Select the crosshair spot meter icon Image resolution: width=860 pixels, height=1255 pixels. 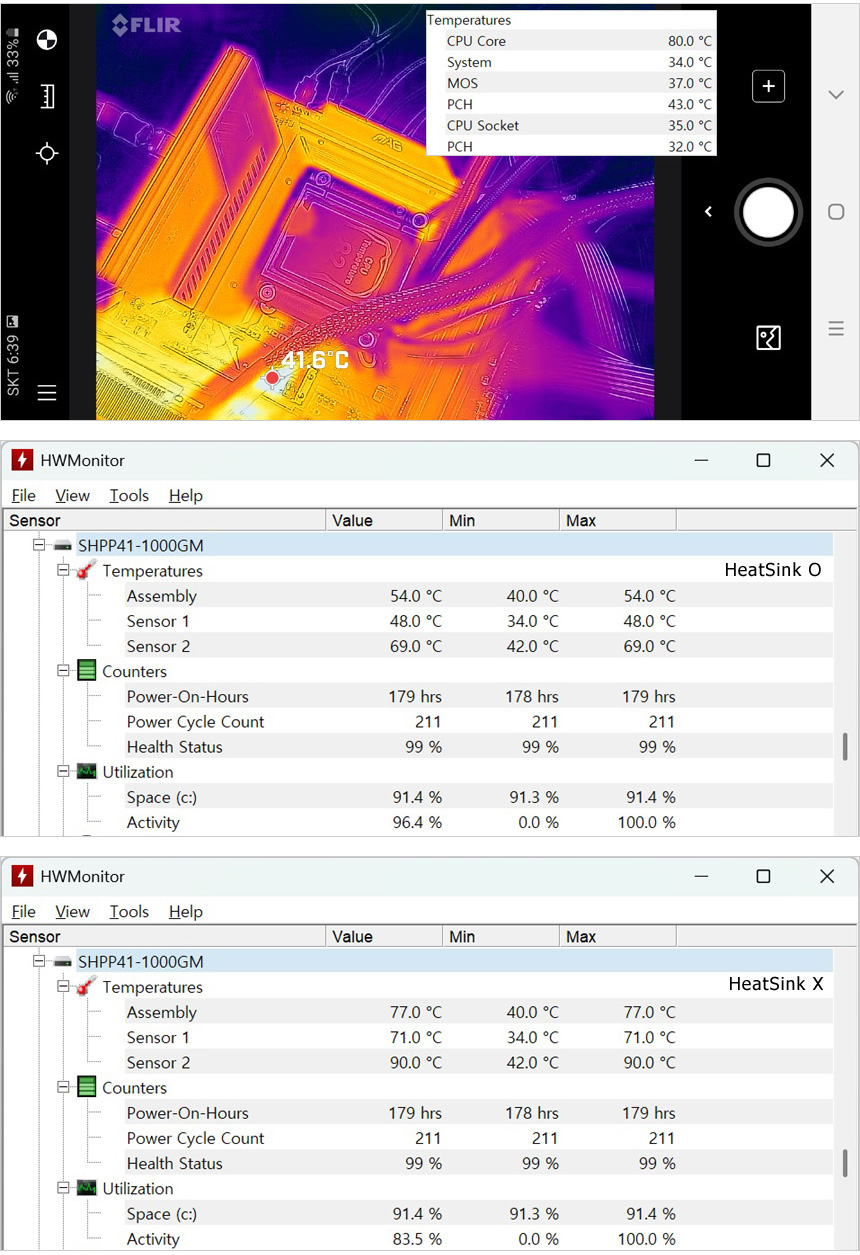coord(47,153)
